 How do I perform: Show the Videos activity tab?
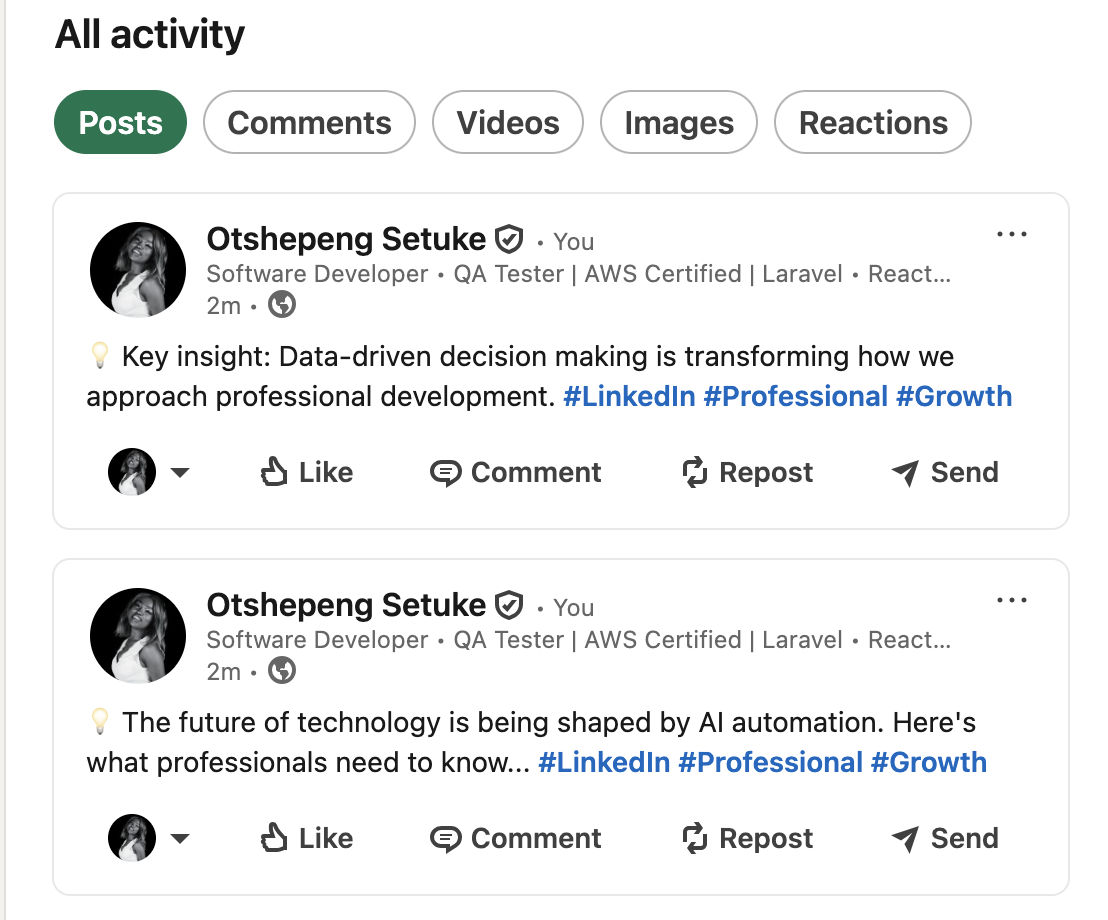click(x=507, y=122)
